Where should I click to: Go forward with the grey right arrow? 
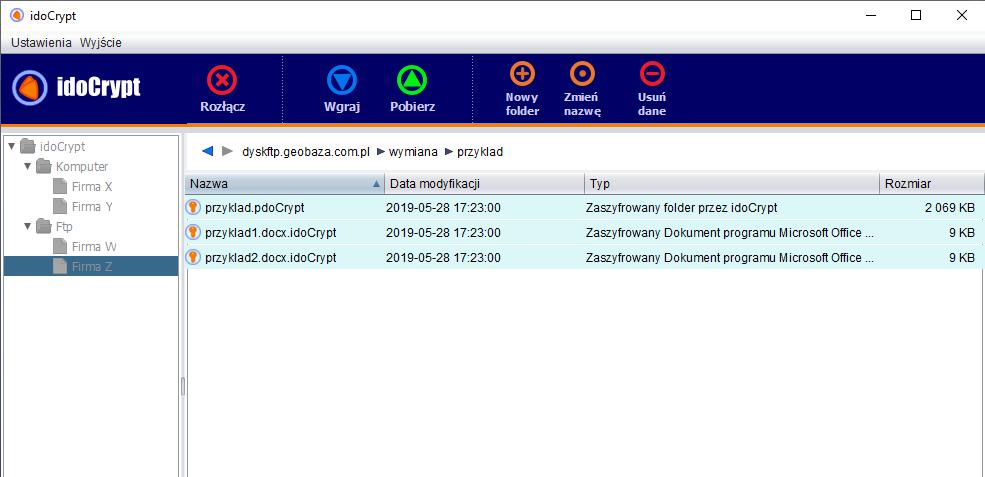227,151
